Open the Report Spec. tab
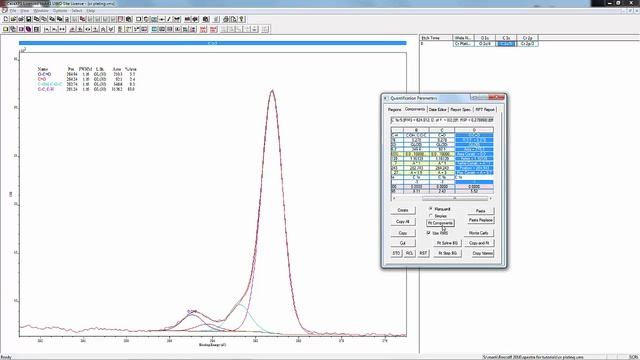The width and height of the screenshot is (640, 360). (461, 109)
